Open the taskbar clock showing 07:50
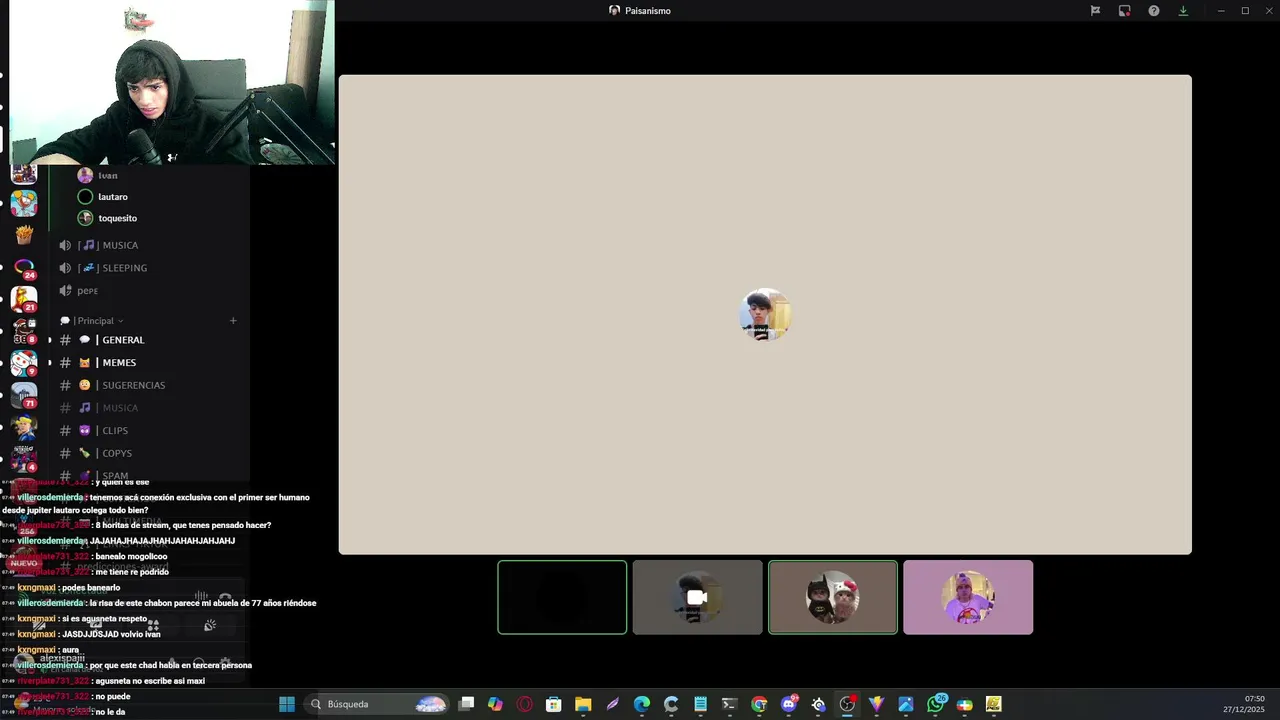 [1244, 704]
